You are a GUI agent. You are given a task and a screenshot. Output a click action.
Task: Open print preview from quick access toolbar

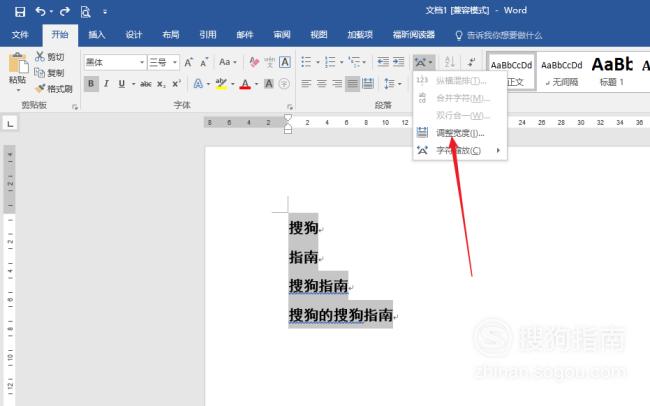click(85, 12)
